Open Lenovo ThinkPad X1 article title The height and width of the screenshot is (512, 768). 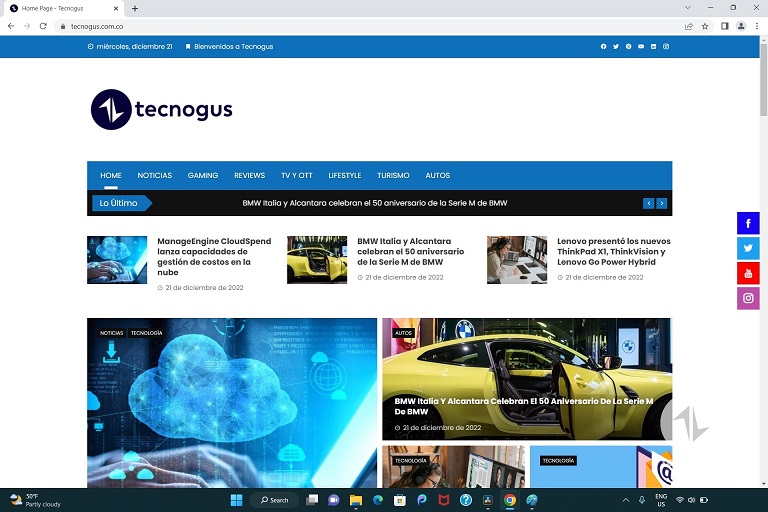tap(614, 251)
